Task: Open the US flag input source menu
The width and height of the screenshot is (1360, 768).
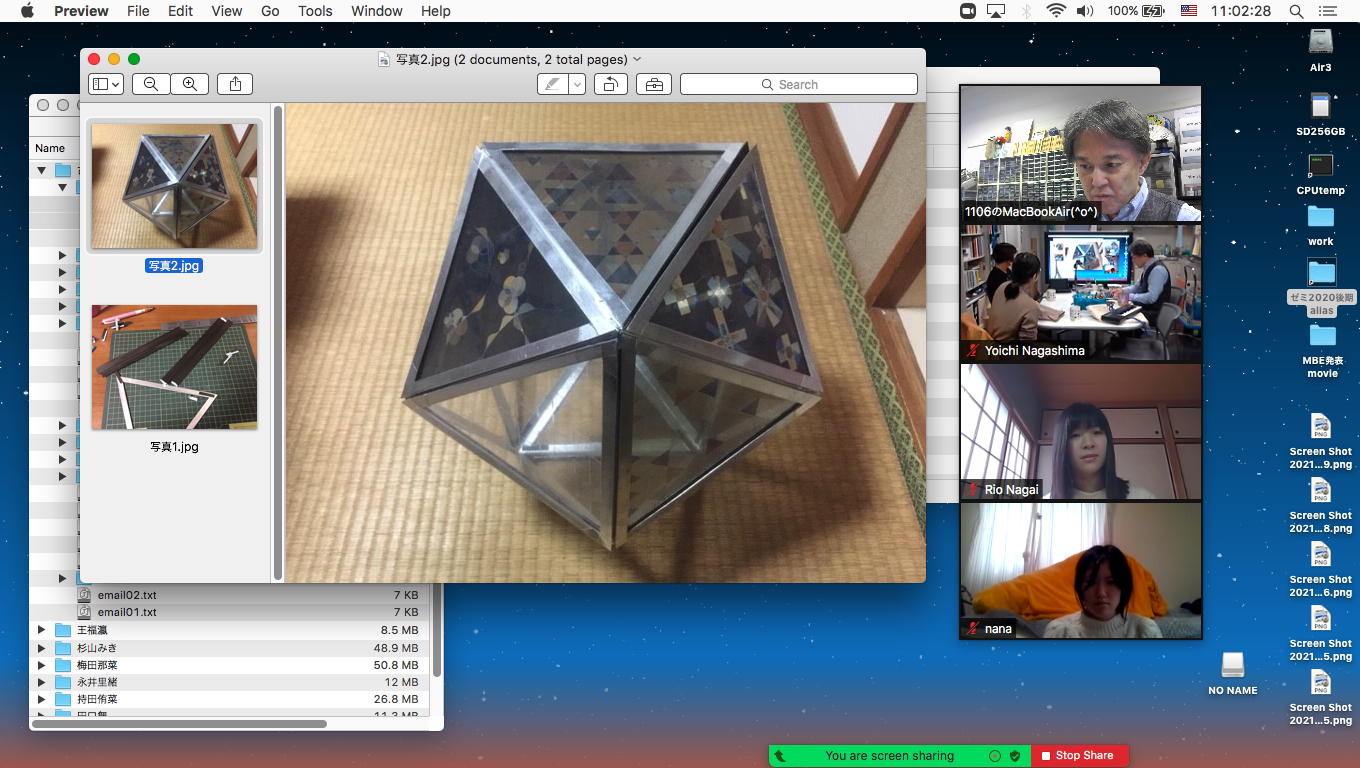Action: 1189,11
